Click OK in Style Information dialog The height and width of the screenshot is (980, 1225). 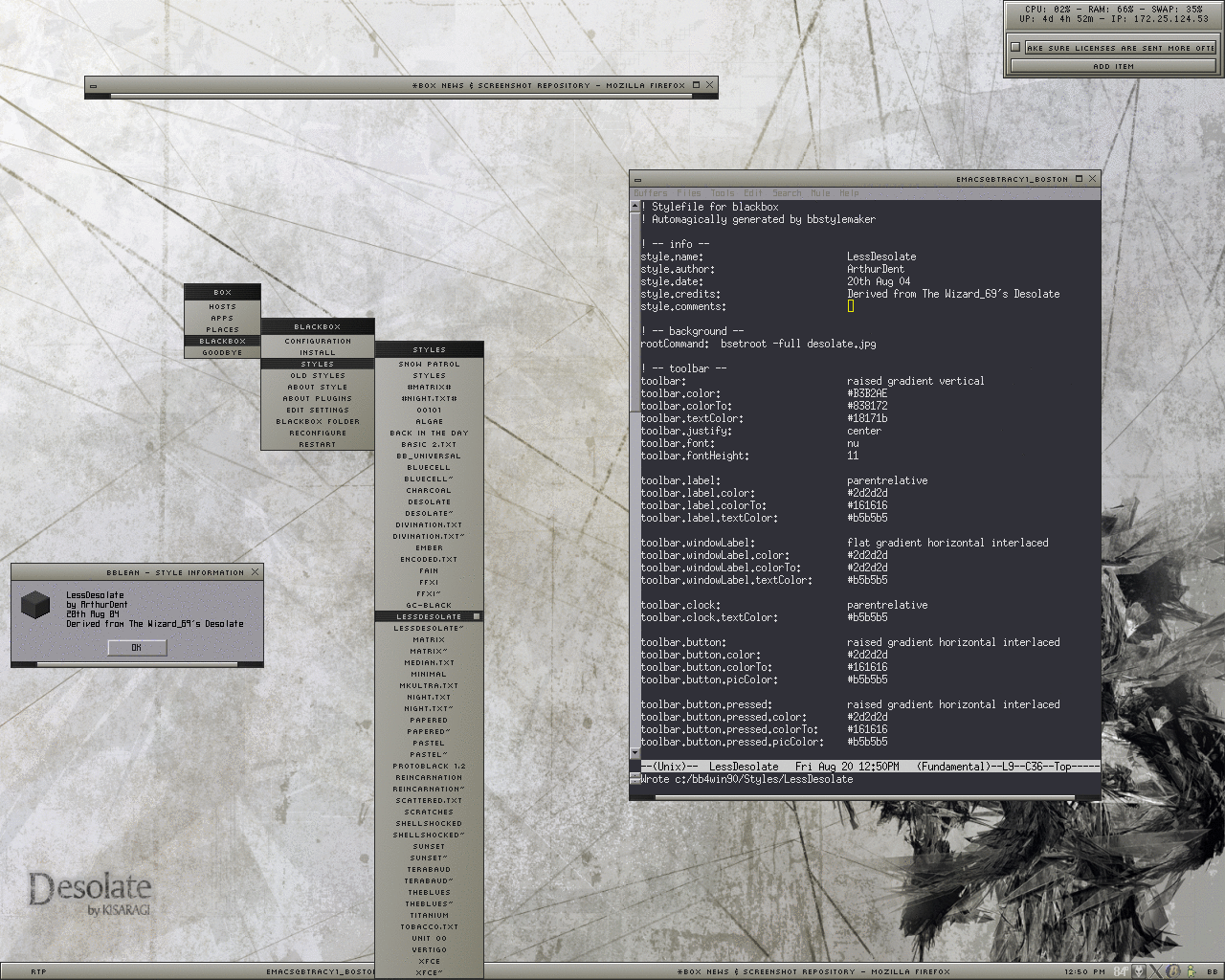(x=137, y=648)
